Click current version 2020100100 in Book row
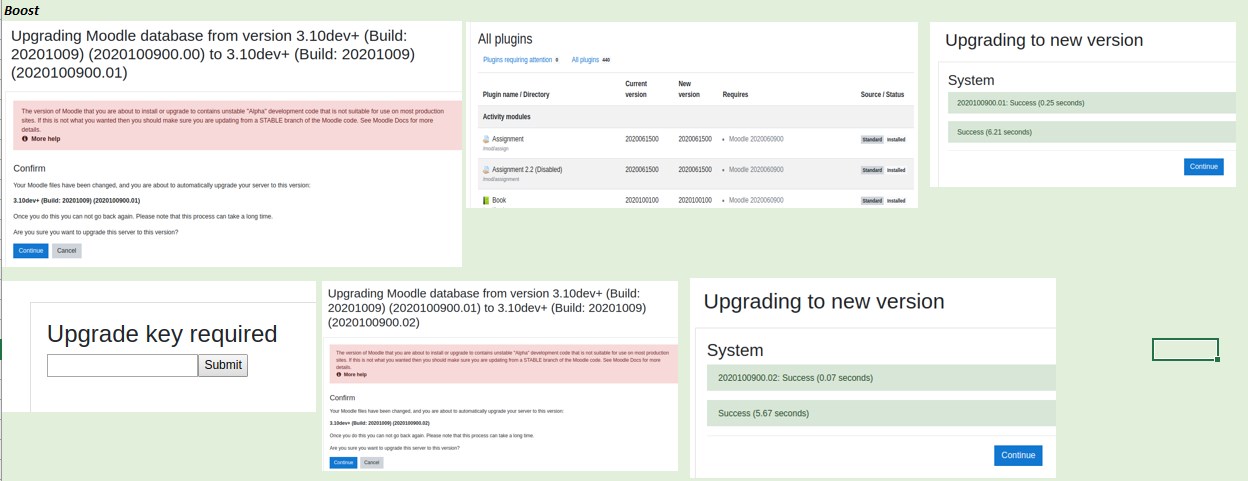The height and width of the screenshot is (481, 1248). point(642,201)
